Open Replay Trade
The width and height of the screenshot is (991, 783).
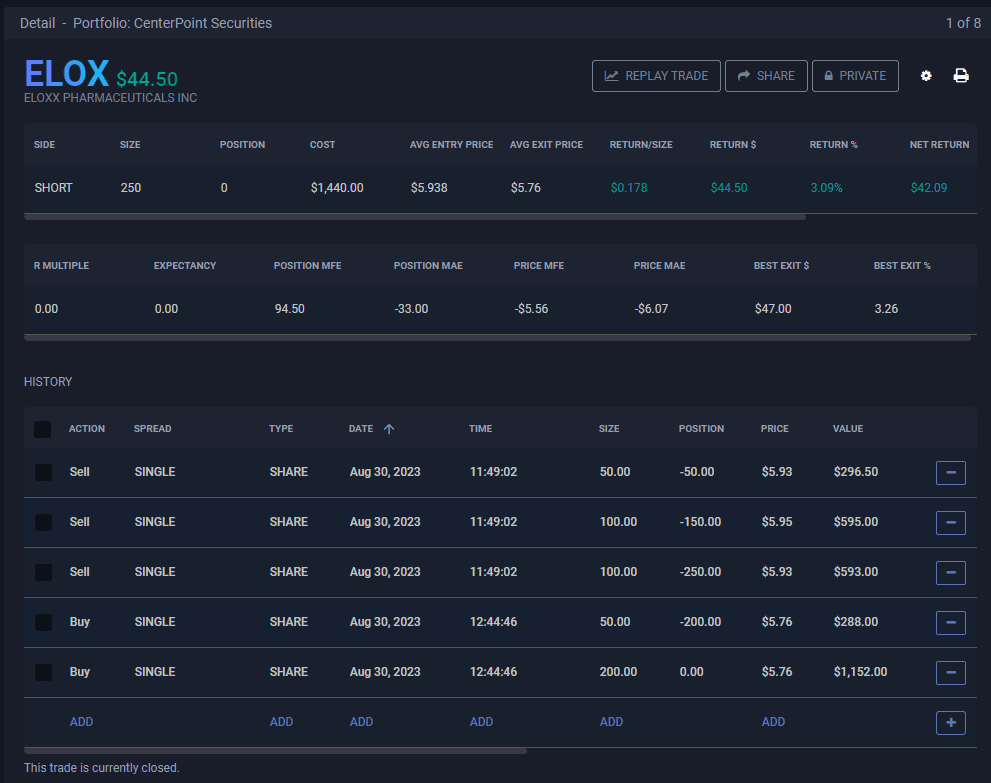656,76
